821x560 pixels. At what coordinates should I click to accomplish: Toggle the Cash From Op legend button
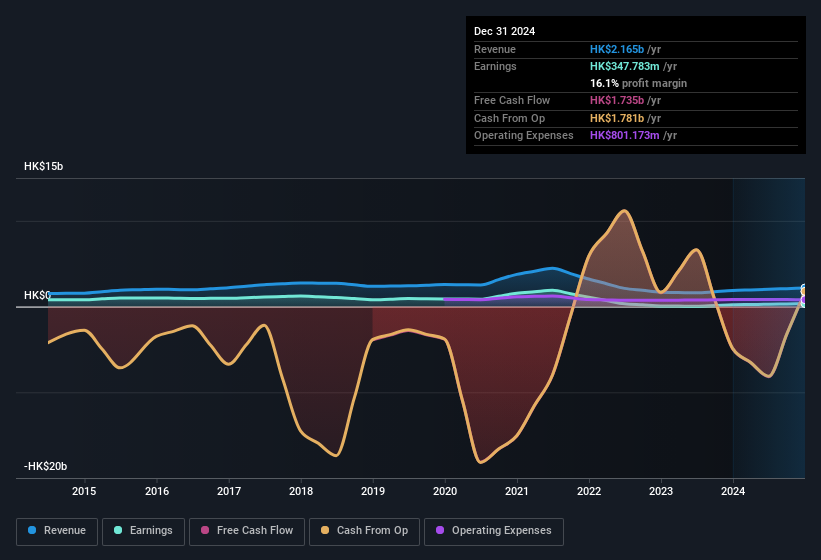click(x=364, y=531)
